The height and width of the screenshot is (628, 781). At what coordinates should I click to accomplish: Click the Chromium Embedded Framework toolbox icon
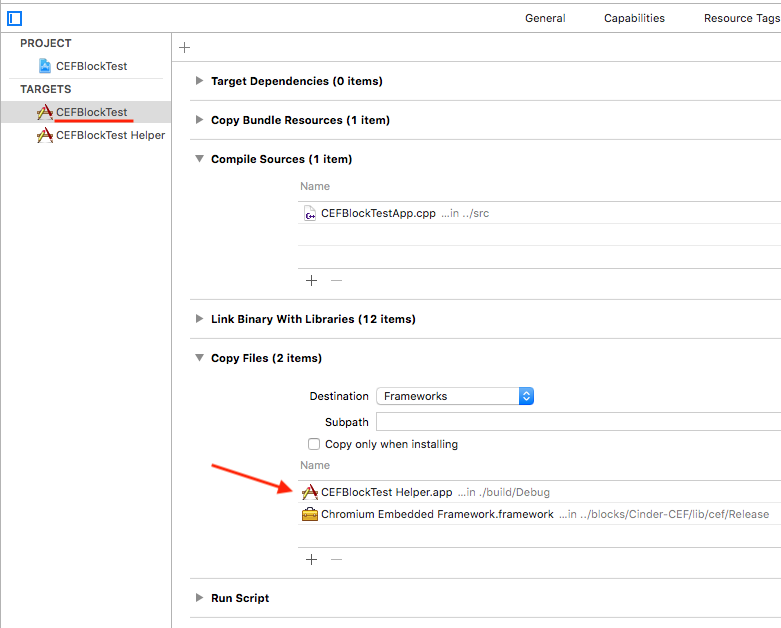click(x=310, y=514)
